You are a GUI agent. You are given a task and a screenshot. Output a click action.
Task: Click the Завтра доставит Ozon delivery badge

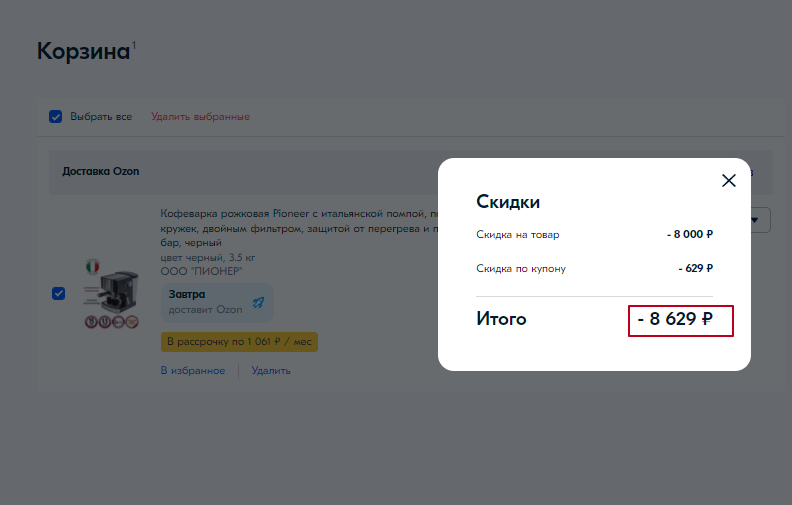pyautogui.click(x=216, y=302)
